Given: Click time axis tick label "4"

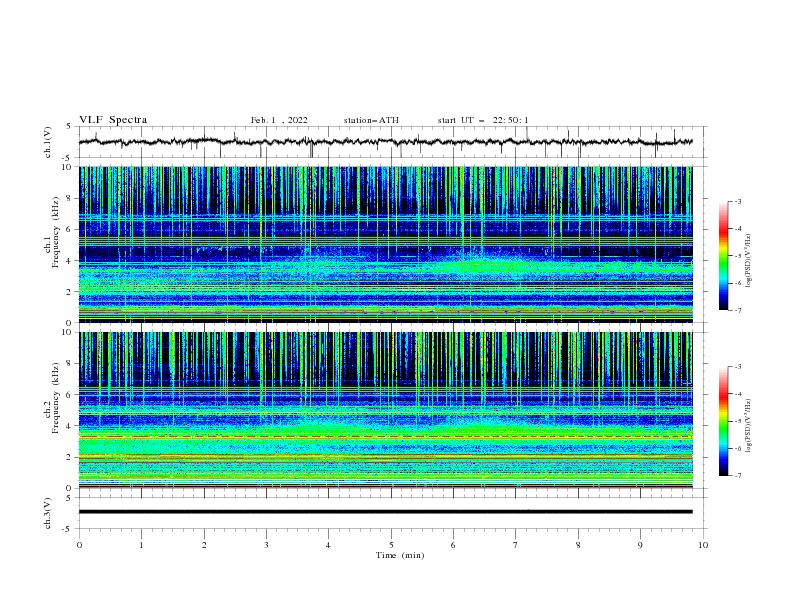Looking at the screenshot, I should point(328,545).
